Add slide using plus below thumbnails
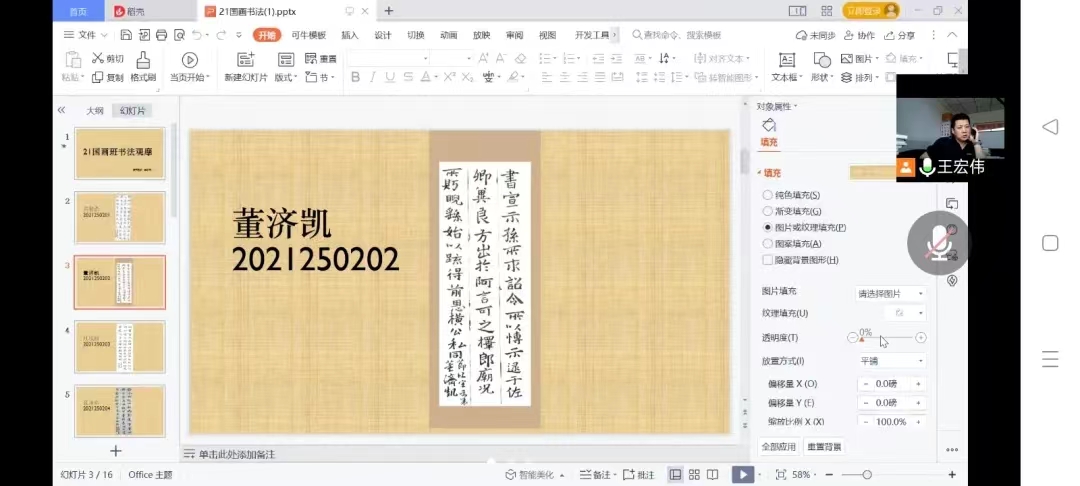Image resolution: width=1080 pixels, height=486 pixels. [x=116, y=451]
